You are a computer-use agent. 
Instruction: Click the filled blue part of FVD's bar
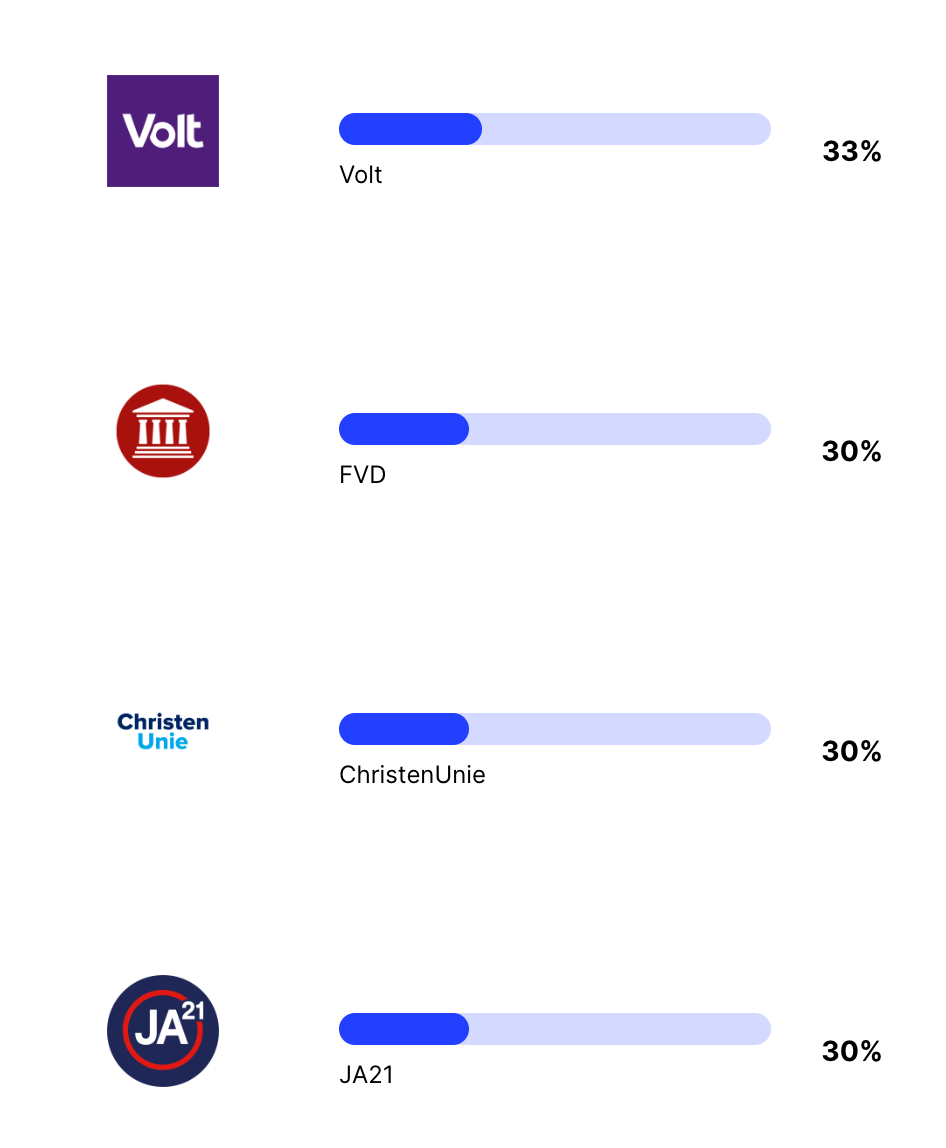tap(404, 429)
